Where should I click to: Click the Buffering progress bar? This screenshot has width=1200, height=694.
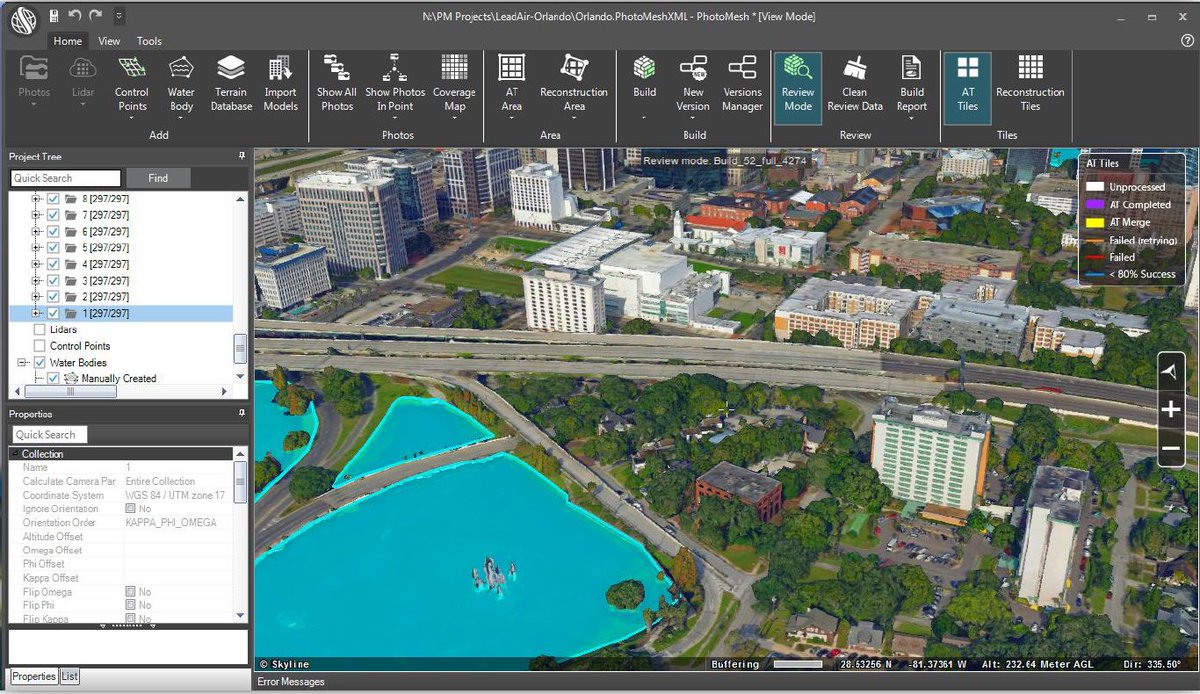(798, 664)
